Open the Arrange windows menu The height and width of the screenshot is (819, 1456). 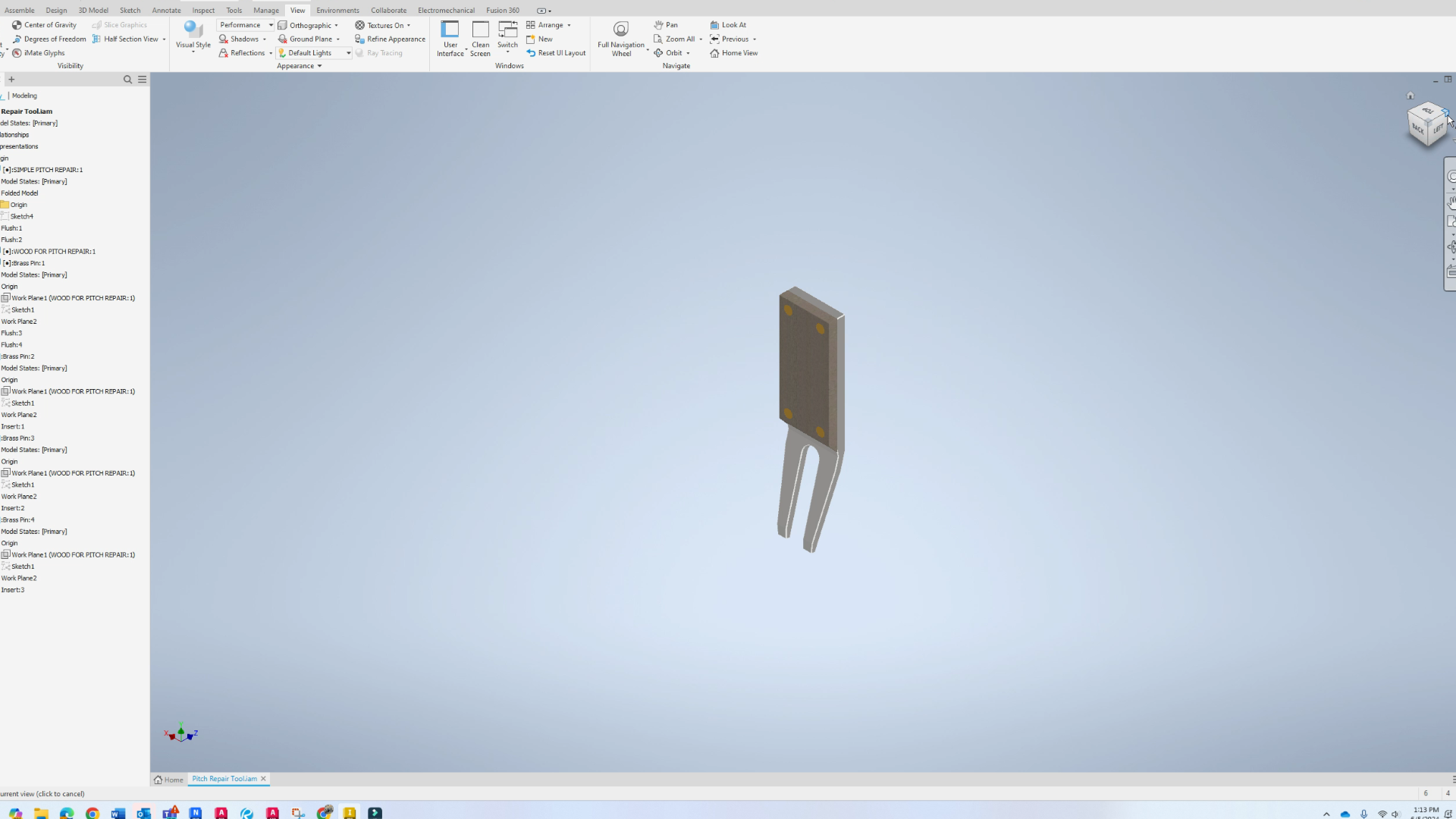point(548,25)
